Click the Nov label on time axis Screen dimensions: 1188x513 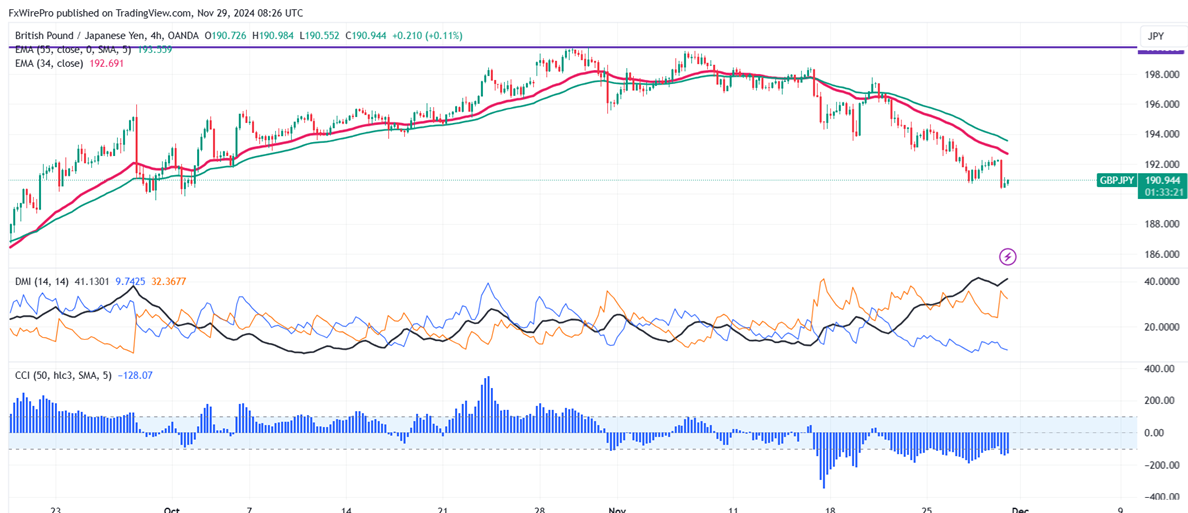(618, 509)
